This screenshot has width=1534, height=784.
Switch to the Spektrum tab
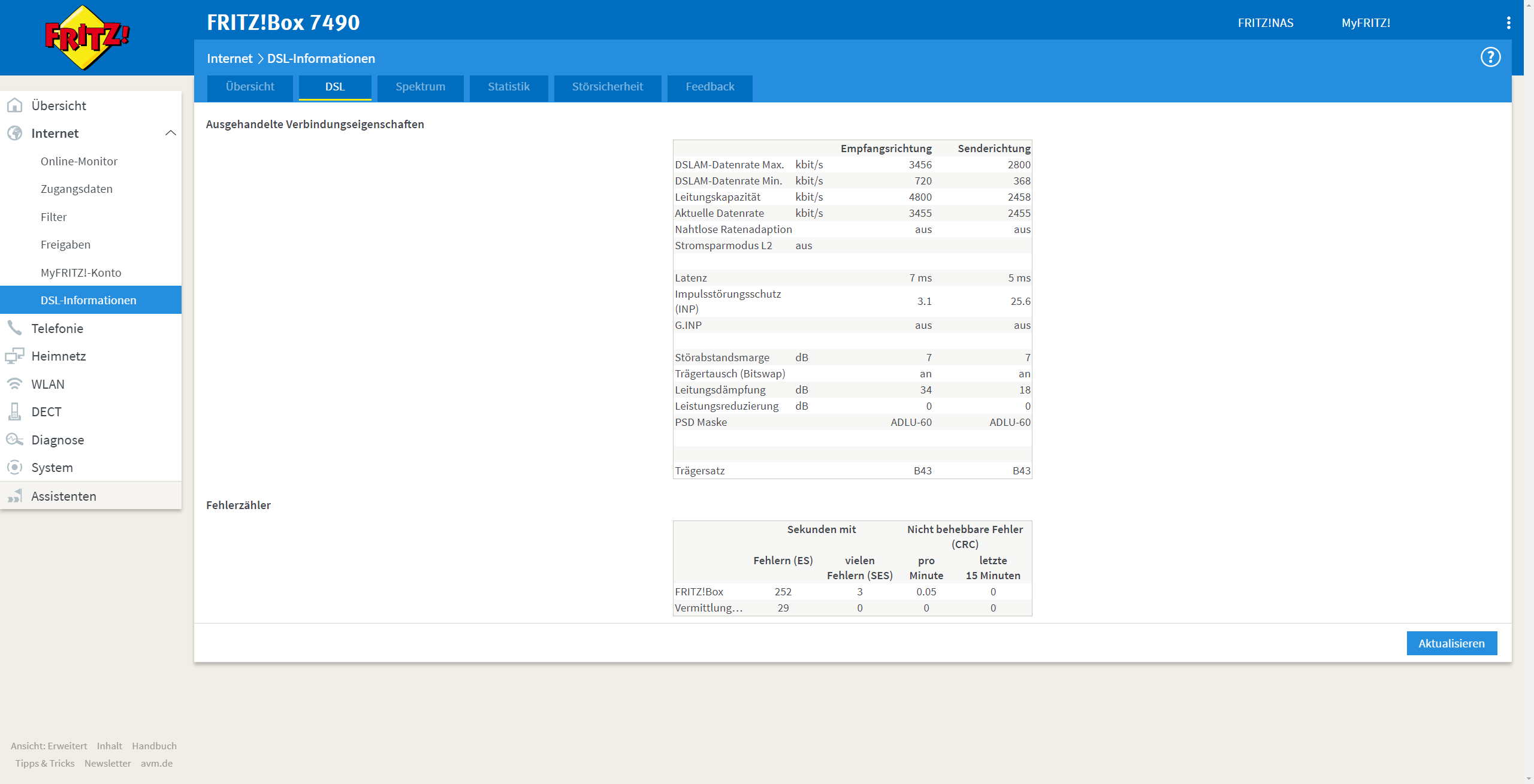tap(420, 87)
